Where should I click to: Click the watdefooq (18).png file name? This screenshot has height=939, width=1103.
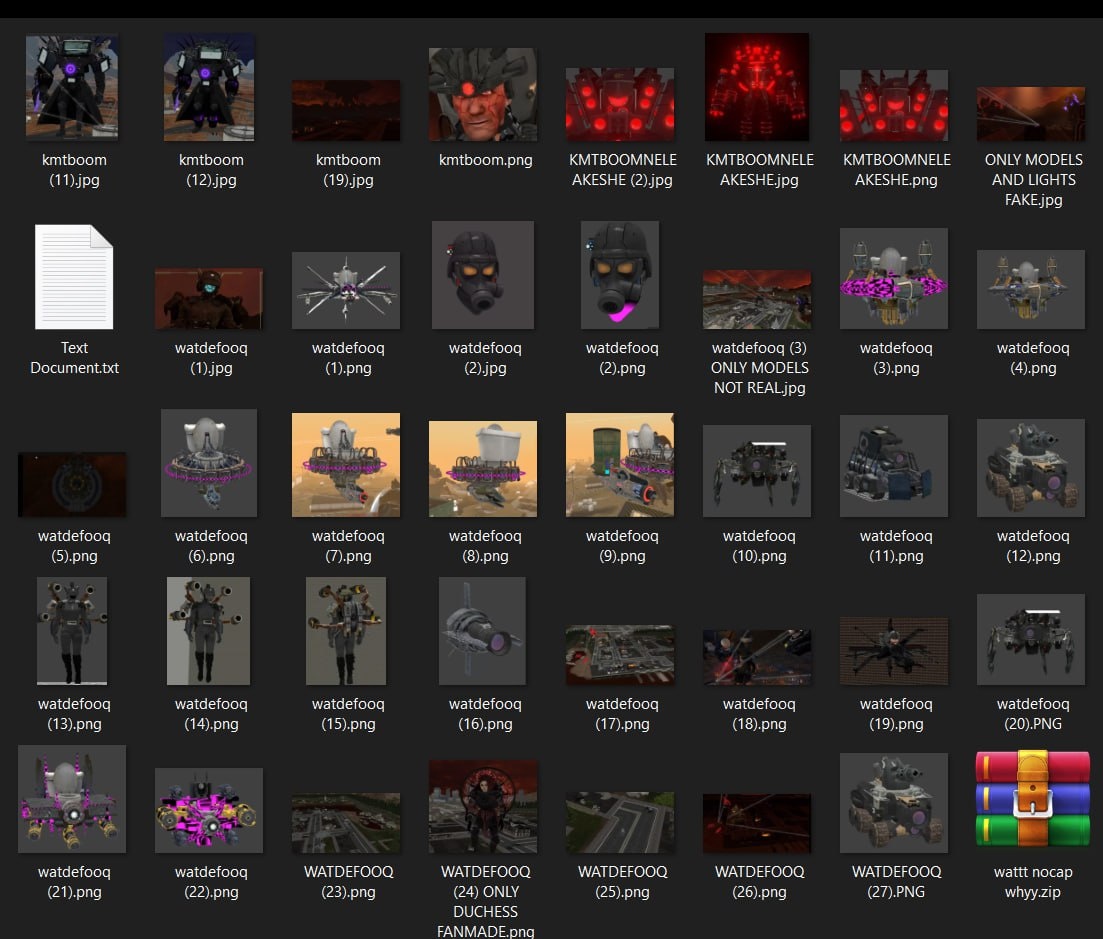(759, 714)
